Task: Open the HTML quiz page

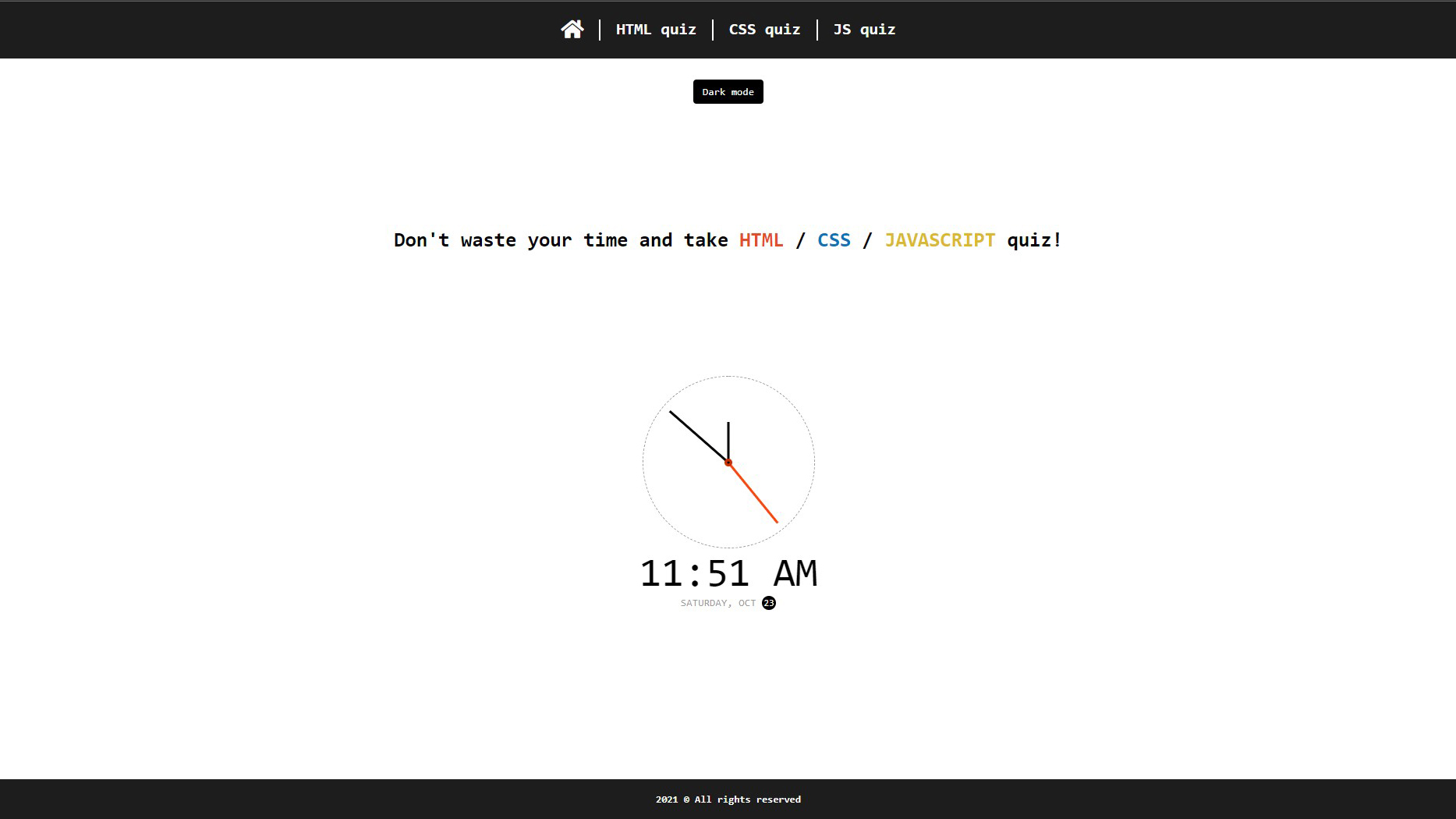Action: coord(655,30)
